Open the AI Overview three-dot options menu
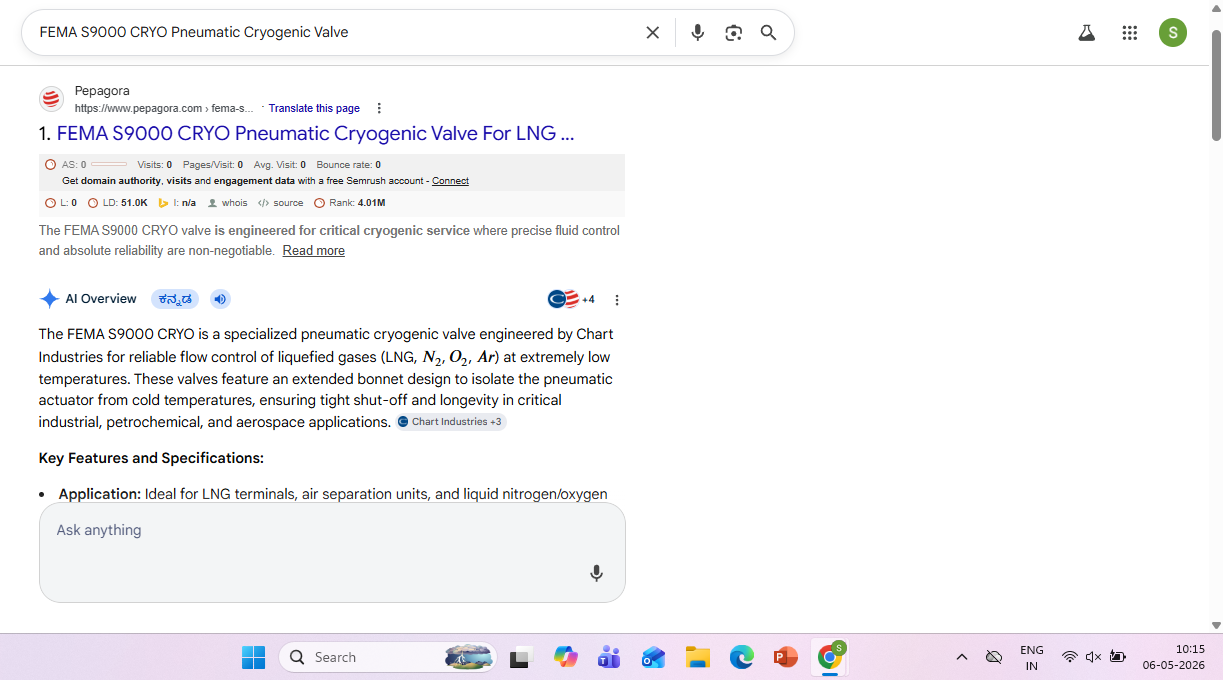Image resolution: width=1223 pixels, height=680 pixels. 617,300
